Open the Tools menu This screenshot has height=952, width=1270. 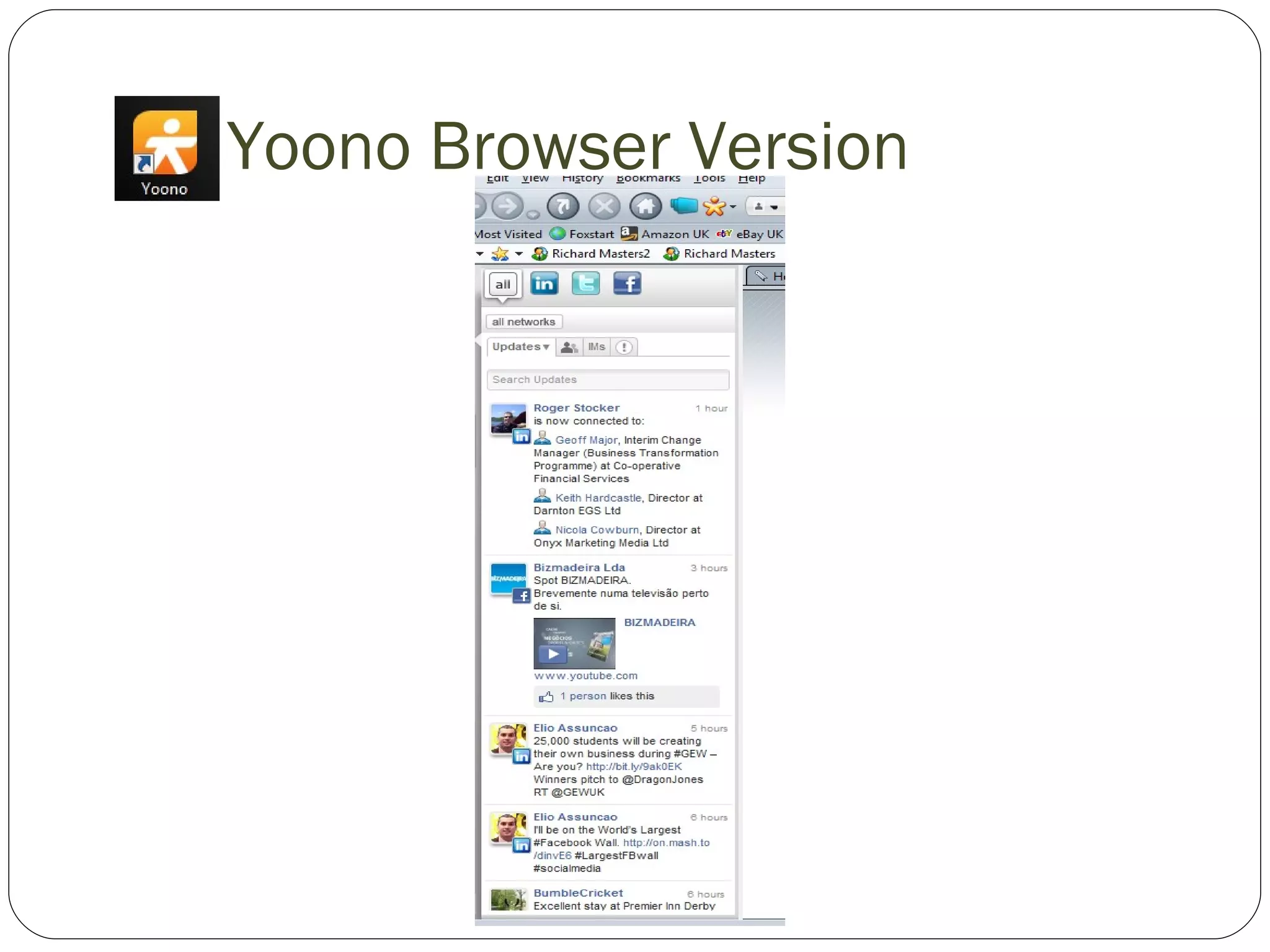[x=709, y=178]
